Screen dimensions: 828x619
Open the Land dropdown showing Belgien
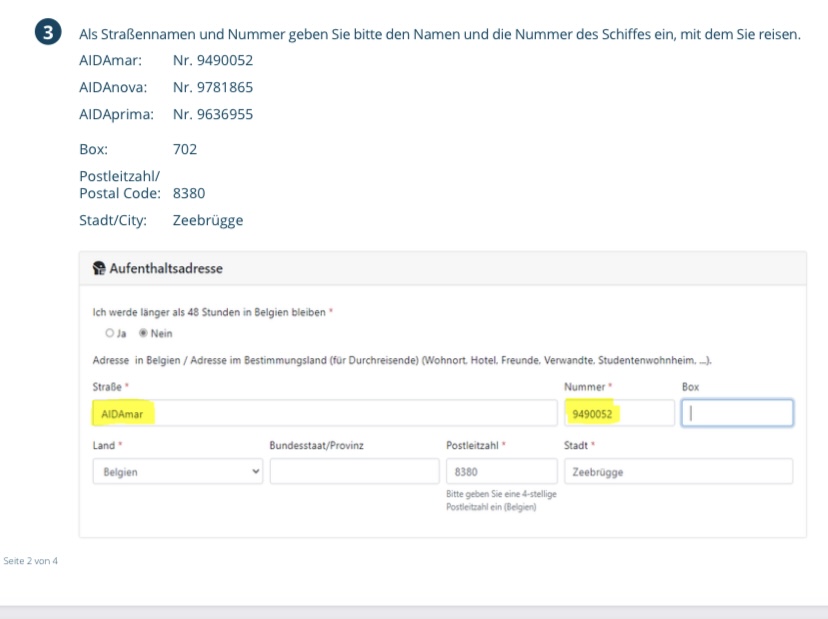tap(175, 472)
